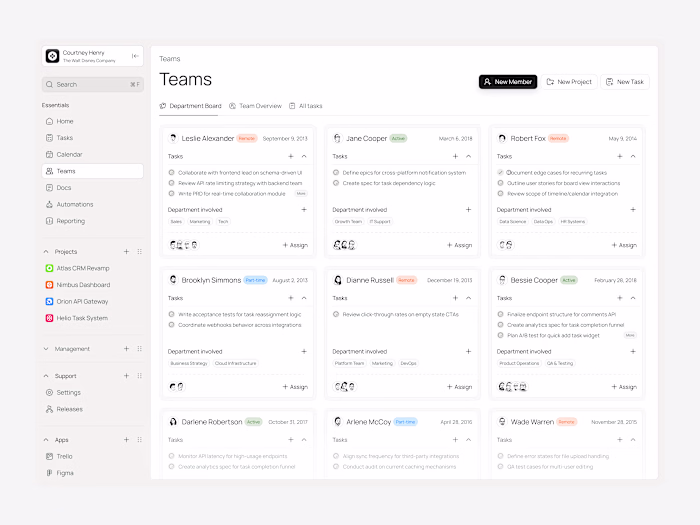The image size is (700, 525).
Task: Add a department to Jane Cooper's card
Action: tap(468, 209)
